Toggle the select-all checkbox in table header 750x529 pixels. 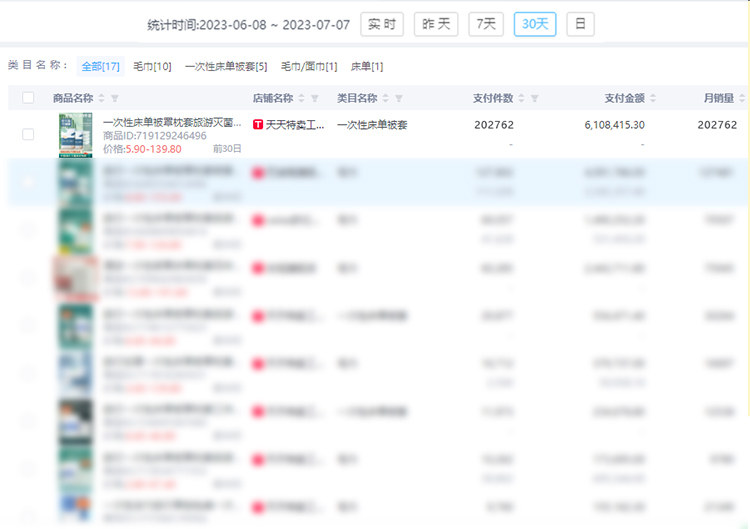click(x=28, y=98)
